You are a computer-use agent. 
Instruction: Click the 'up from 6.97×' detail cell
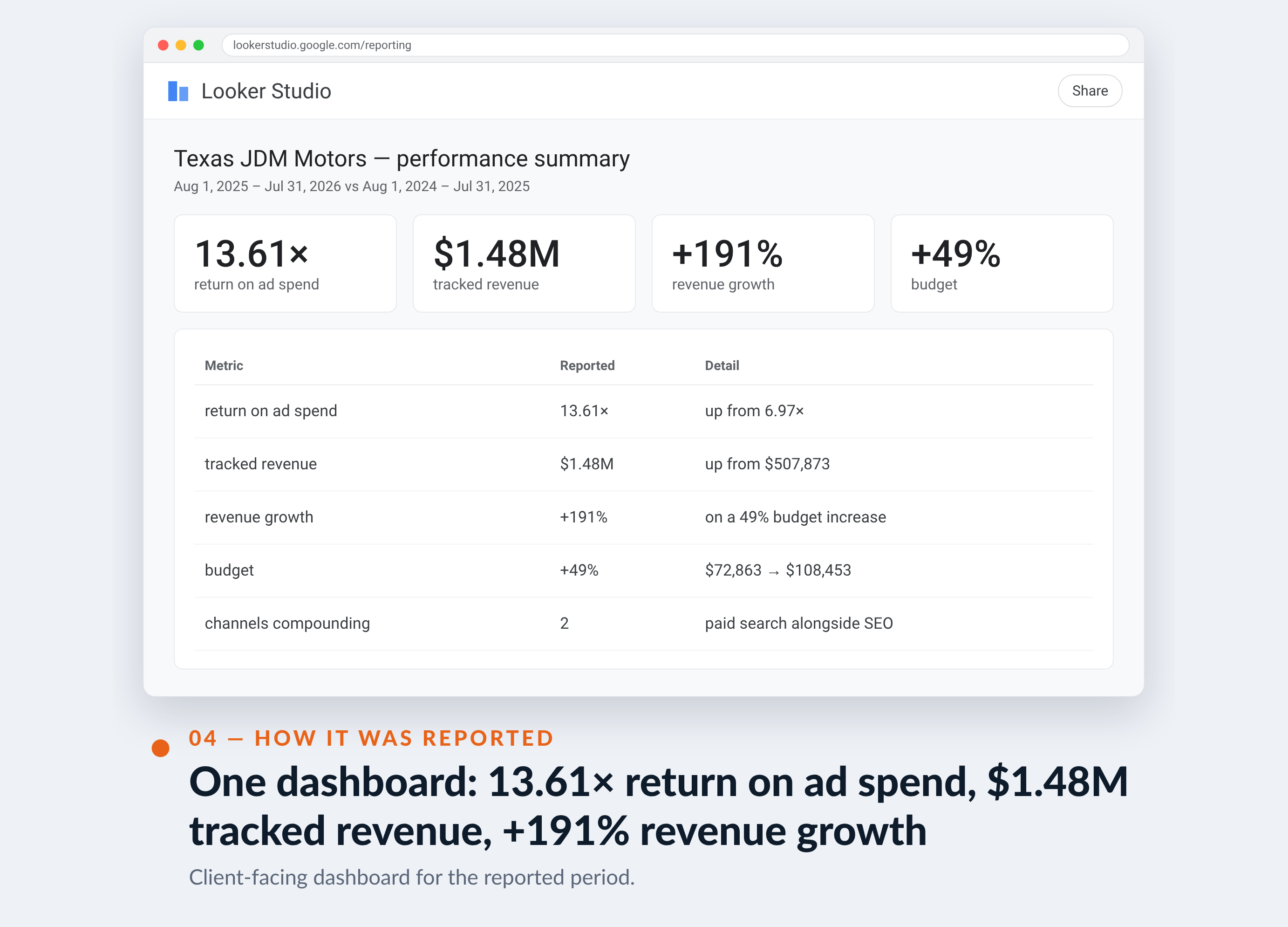[x=754, y=411]
